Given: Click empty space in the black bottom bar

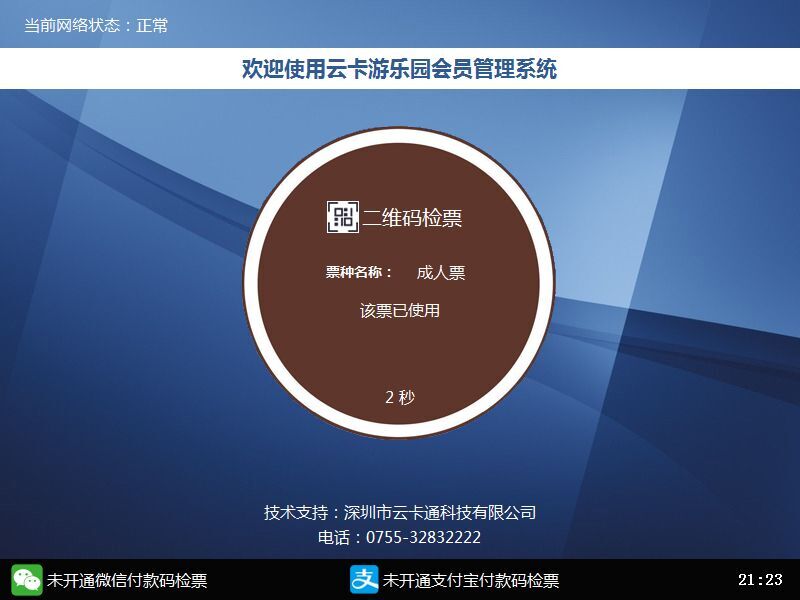Looking at the screenshot, I should tap(650, 580).
